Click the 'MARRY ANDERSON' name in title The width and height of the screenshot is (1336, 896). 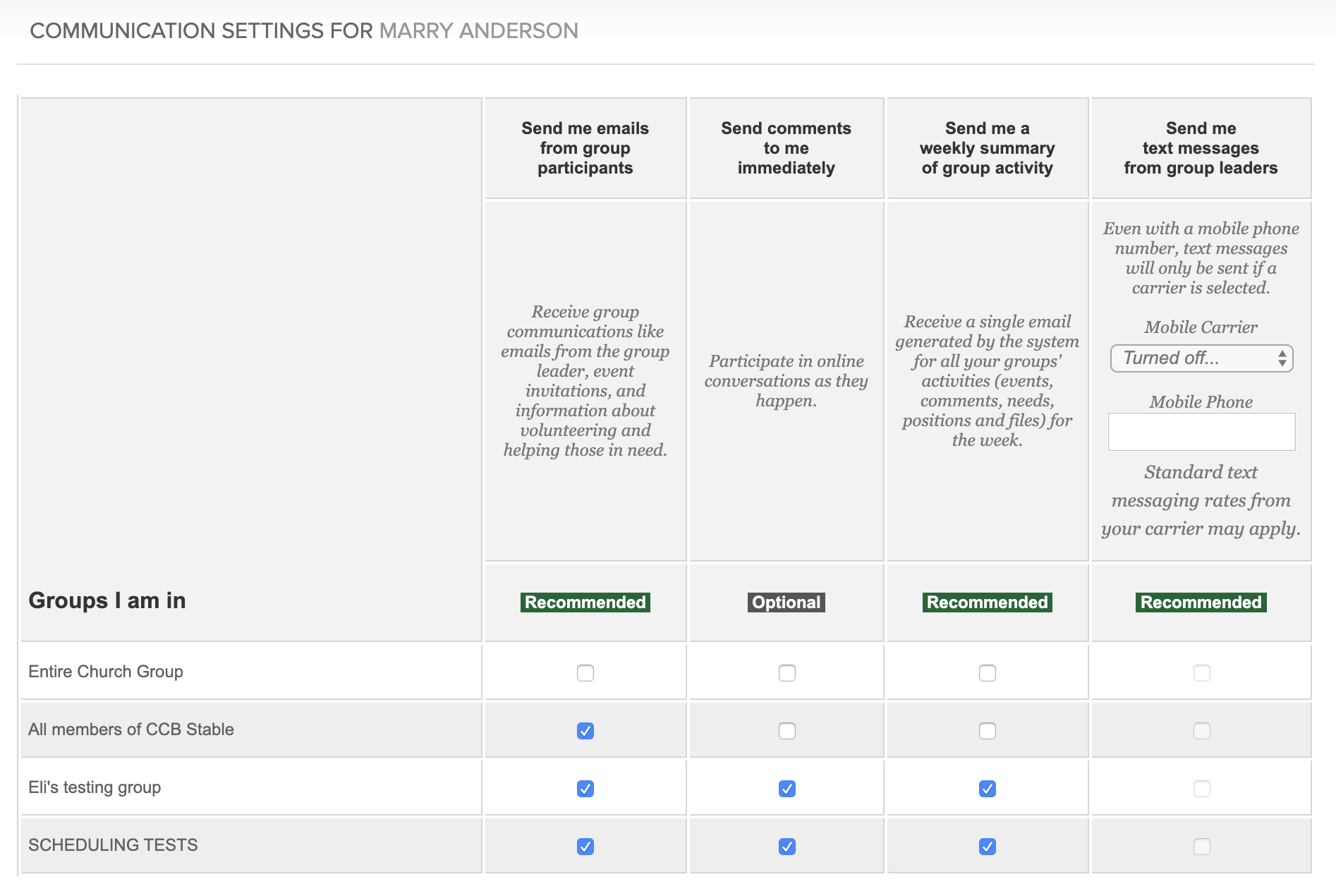479,31
